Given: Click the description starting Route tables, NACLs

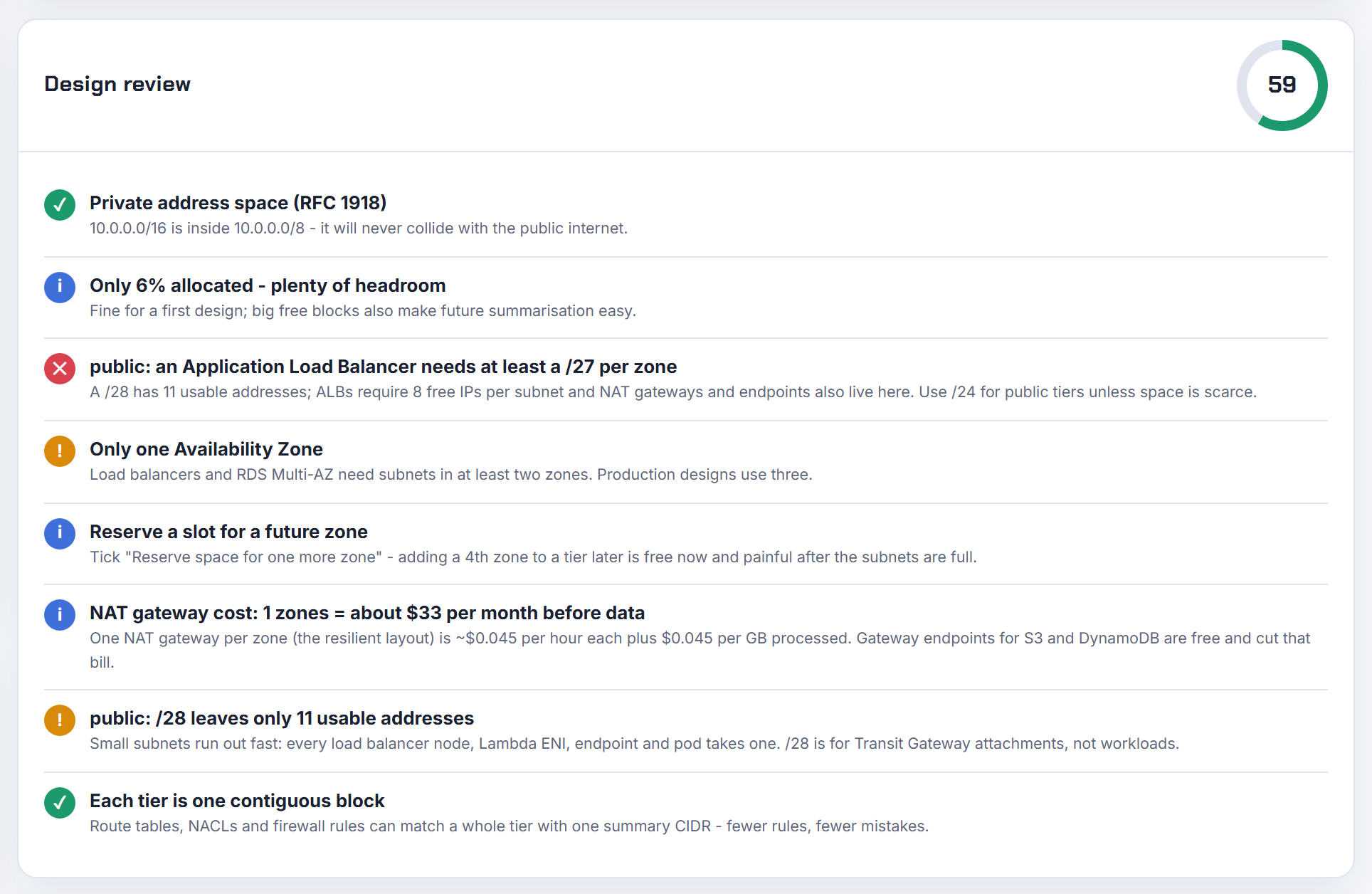Looking at the screenshot, I should click(509, 826).
